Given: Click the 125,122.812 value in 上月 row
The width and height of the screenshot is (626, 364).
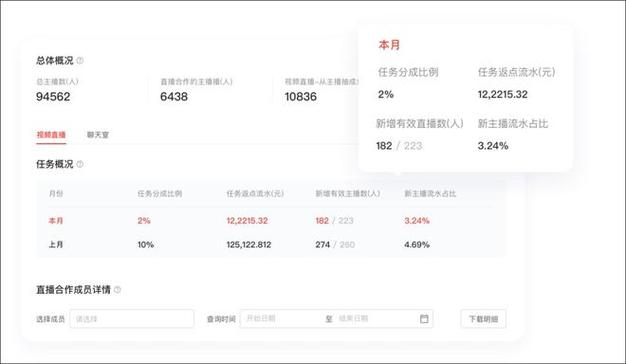Looking at the screenshot, I should click(249, 245).
